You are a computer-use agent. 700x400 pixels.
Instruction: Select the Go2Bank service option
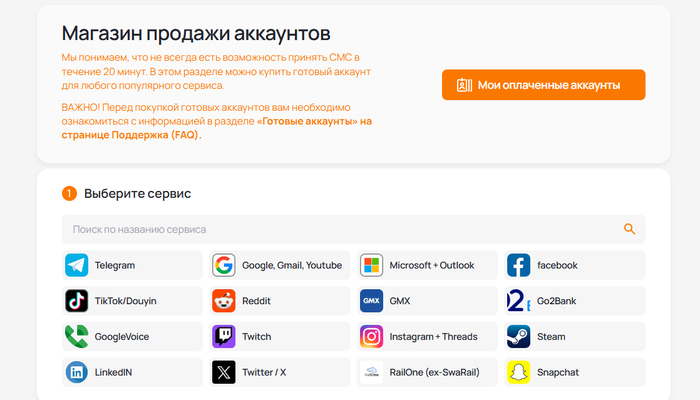tap(575, 301)
